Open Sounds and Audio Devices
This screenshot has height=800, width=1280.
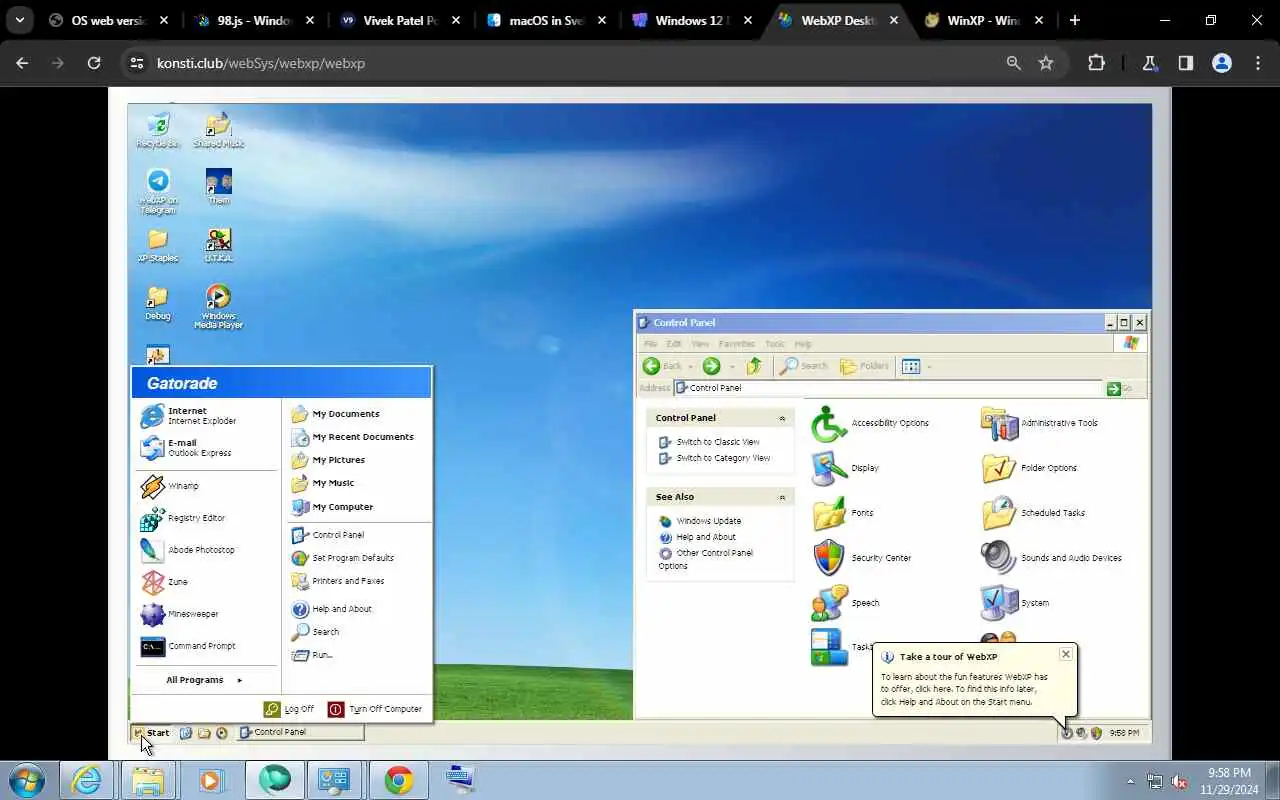click(x=1051, y=558)
